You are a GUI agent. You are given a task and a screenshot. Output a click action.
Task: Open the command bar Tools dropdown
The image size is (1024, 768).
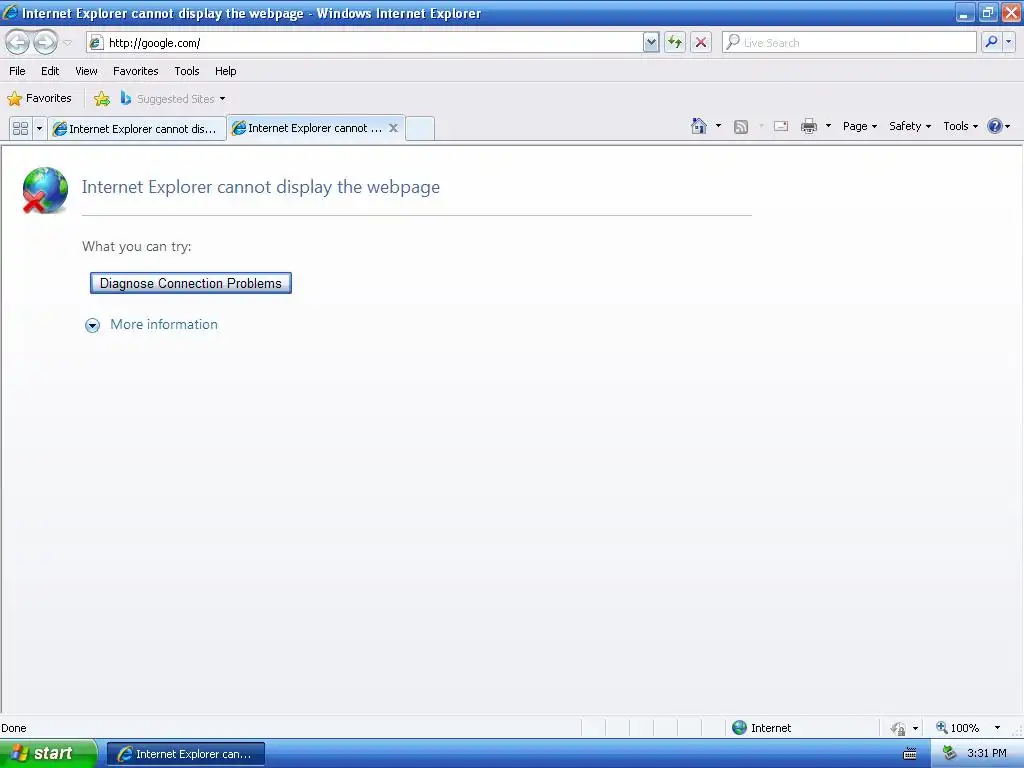pos(960,126)
